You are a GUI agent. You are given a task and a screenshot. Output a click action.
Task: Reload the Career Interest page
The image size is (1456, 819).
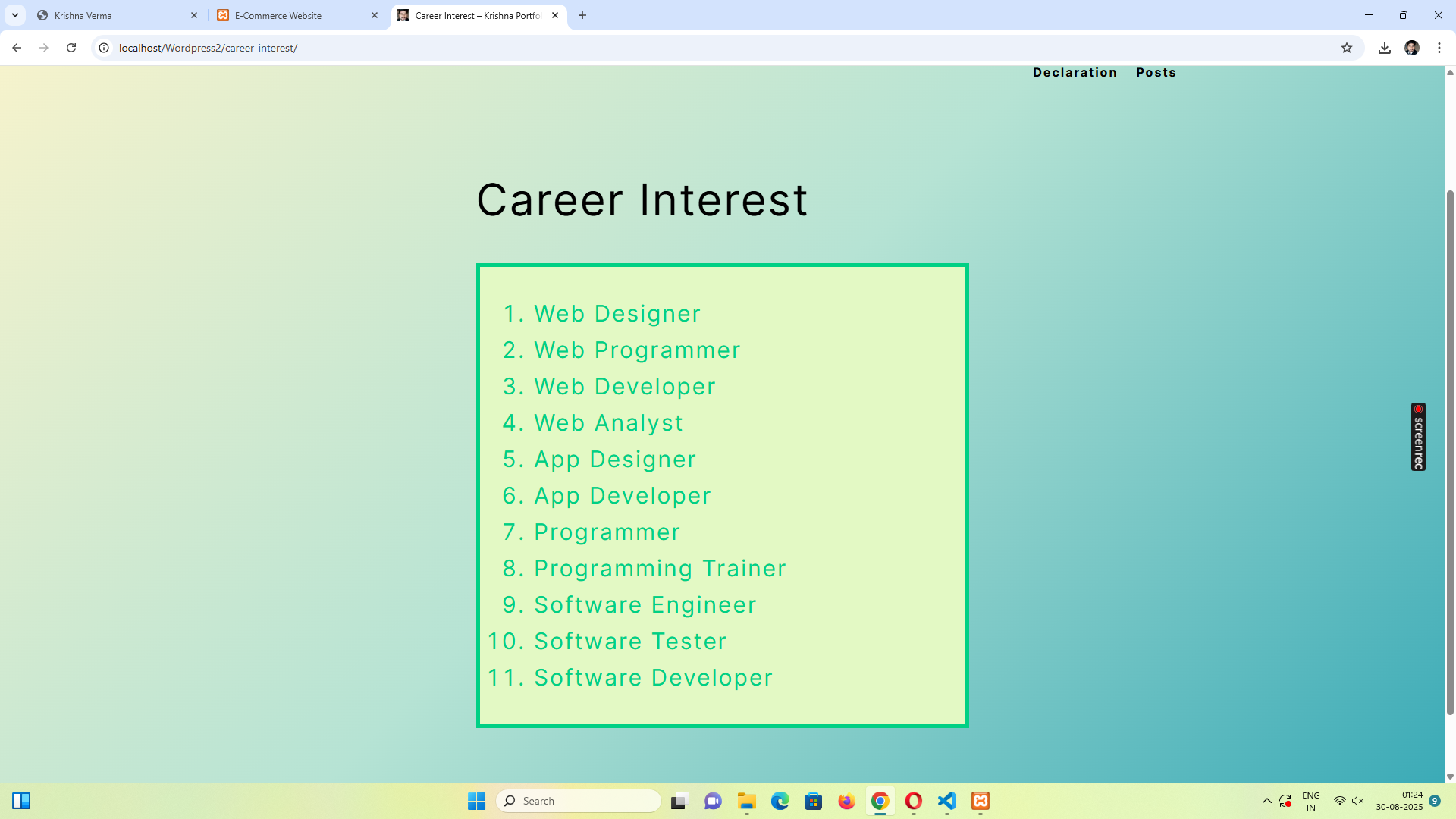(71, 48)
